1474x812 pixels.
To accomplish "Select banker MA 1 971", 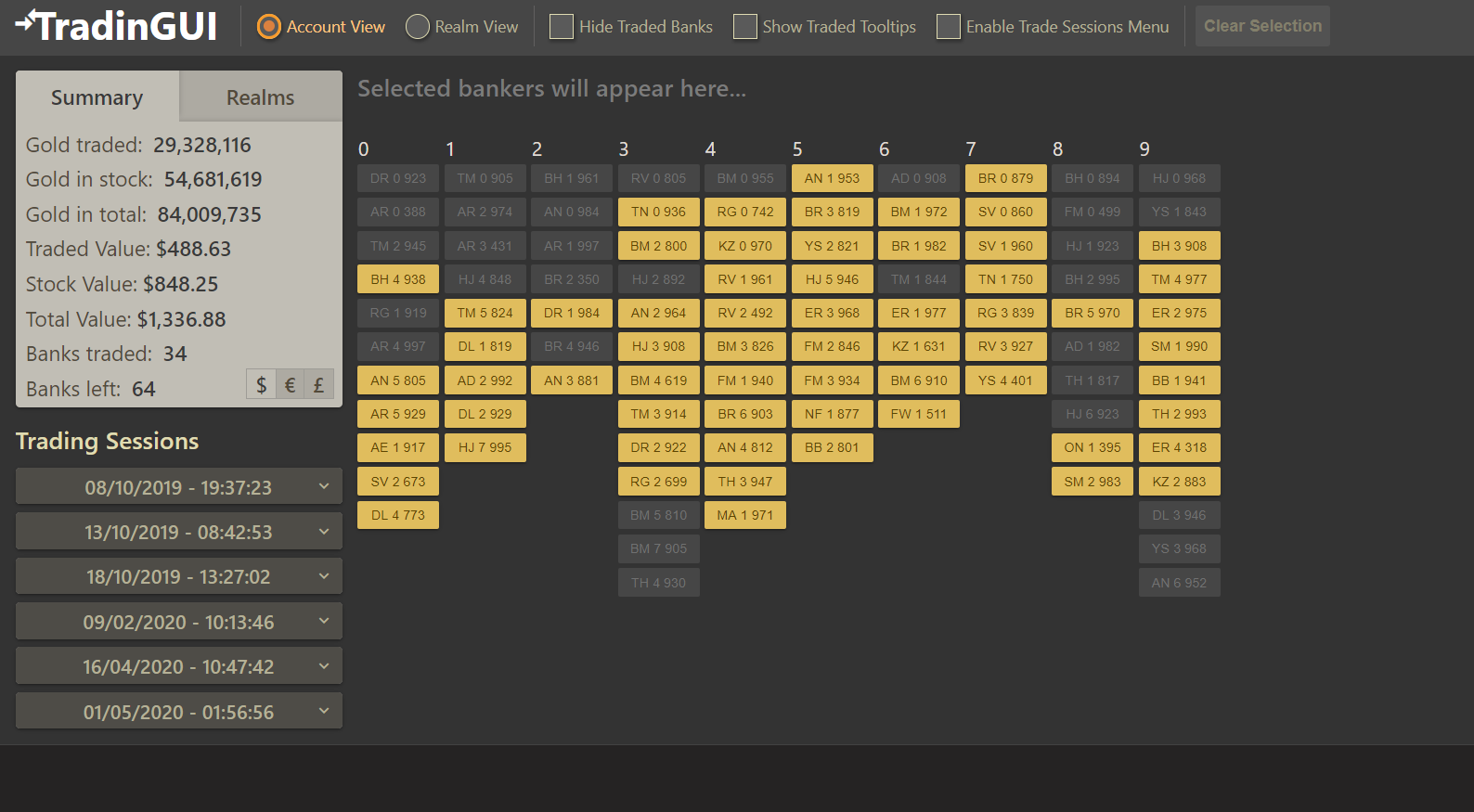I will coord(744,515).
